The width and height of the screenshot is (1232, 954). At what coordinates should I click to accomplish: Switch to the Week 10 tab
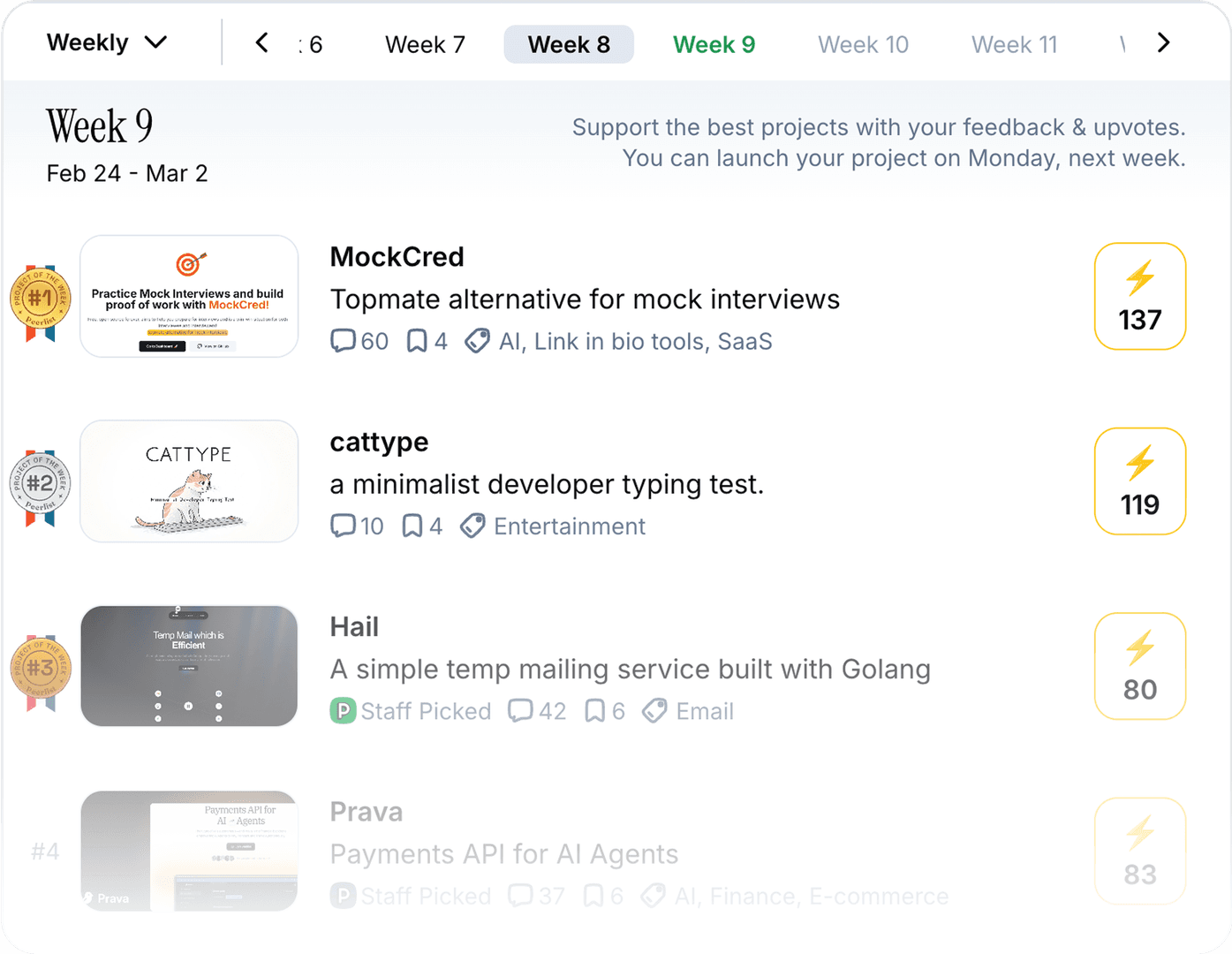pos(863,44)
